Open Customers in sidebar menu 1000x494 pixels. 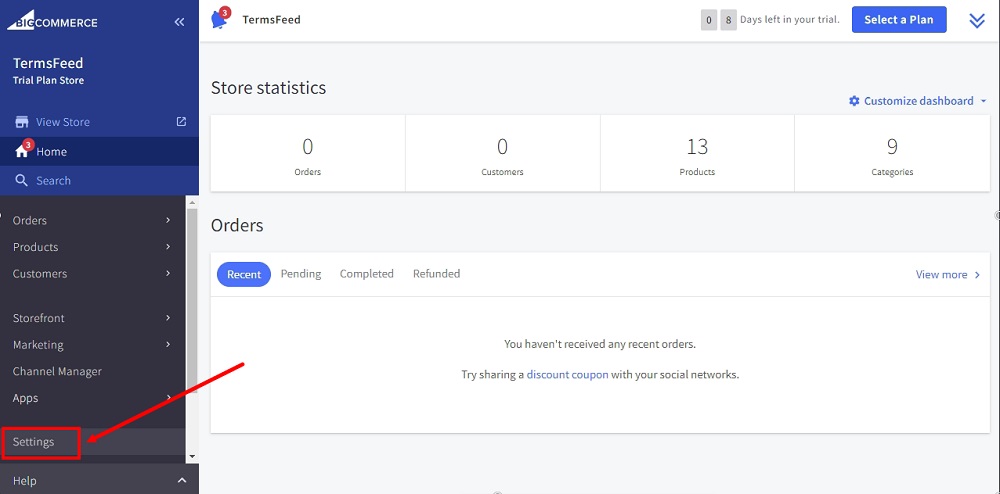click(x=40, y=274)
